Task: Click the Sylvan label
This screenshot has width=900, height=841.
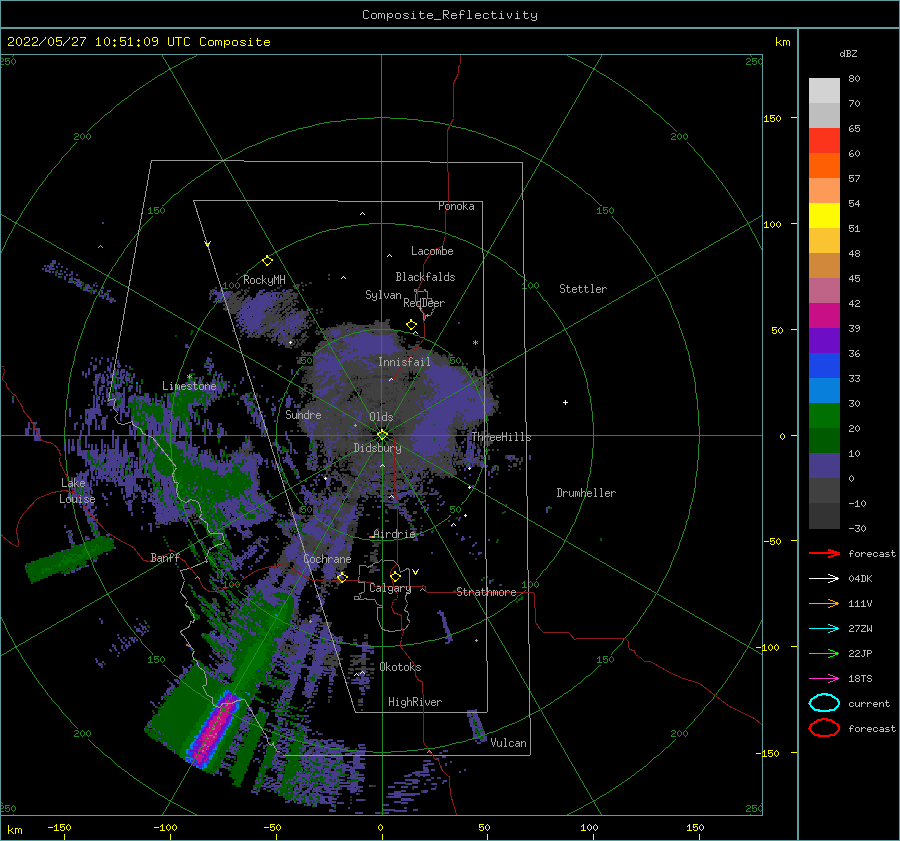Action: pyautogui.click(x=383, y=295)
